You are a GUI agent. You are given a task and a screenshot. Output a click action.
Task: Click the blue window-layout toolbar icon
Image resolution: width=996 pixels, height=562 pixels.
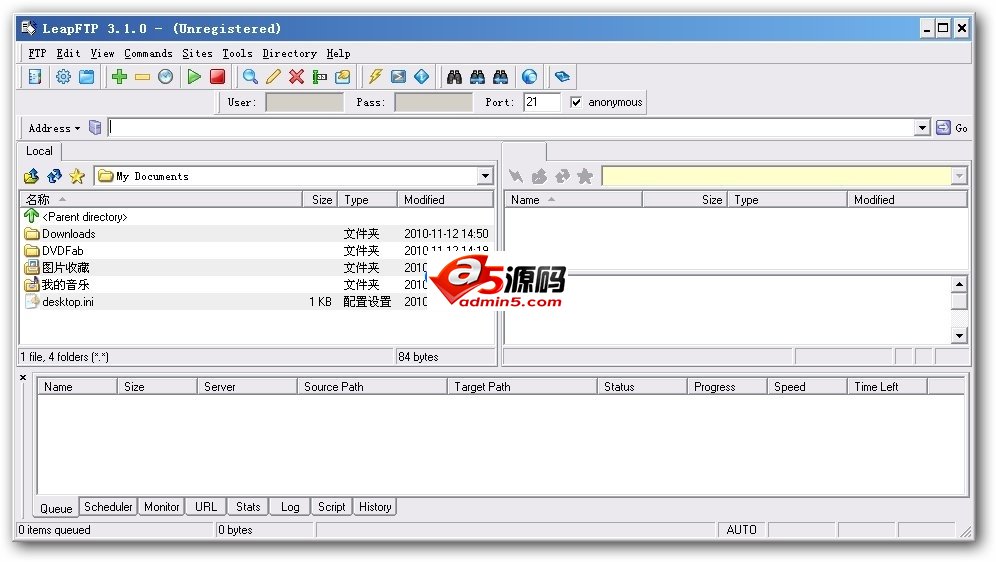[86, 77]
